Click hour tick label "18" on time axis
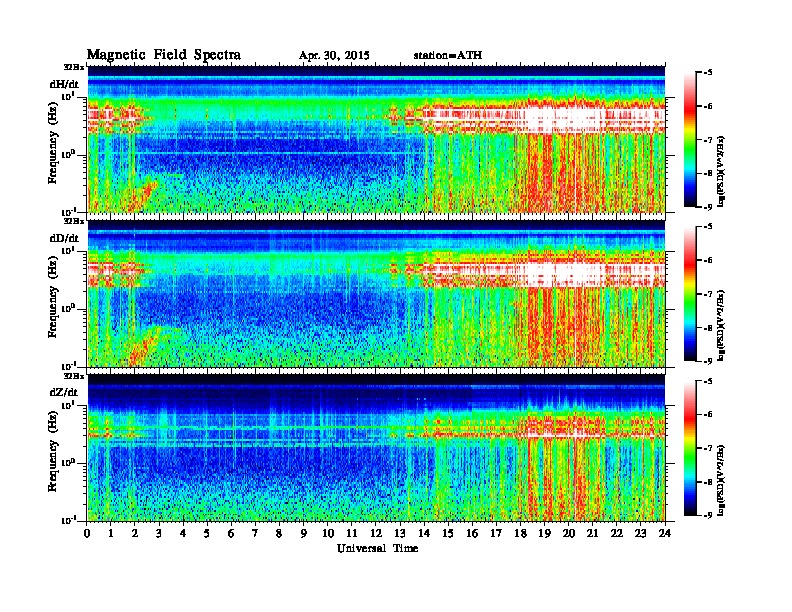 (x=521, y=533)
